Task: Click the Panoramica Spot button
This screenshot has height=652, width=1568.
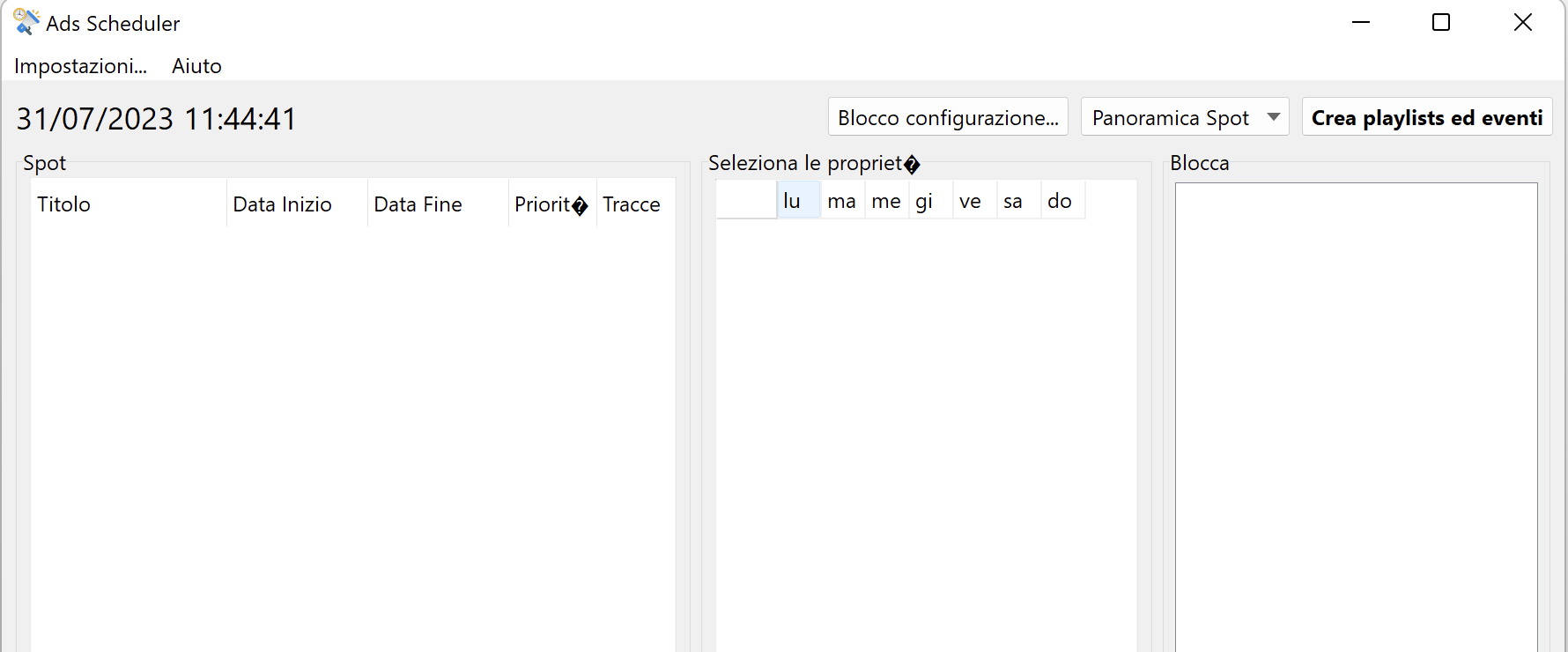Action: pos(1170,117)
